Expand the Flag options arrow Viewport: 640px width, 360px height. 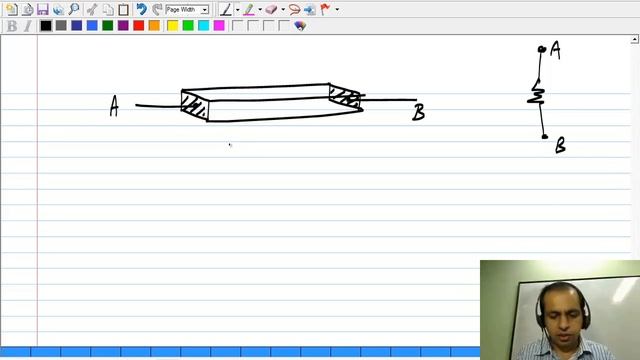click(x=337, y=9)
